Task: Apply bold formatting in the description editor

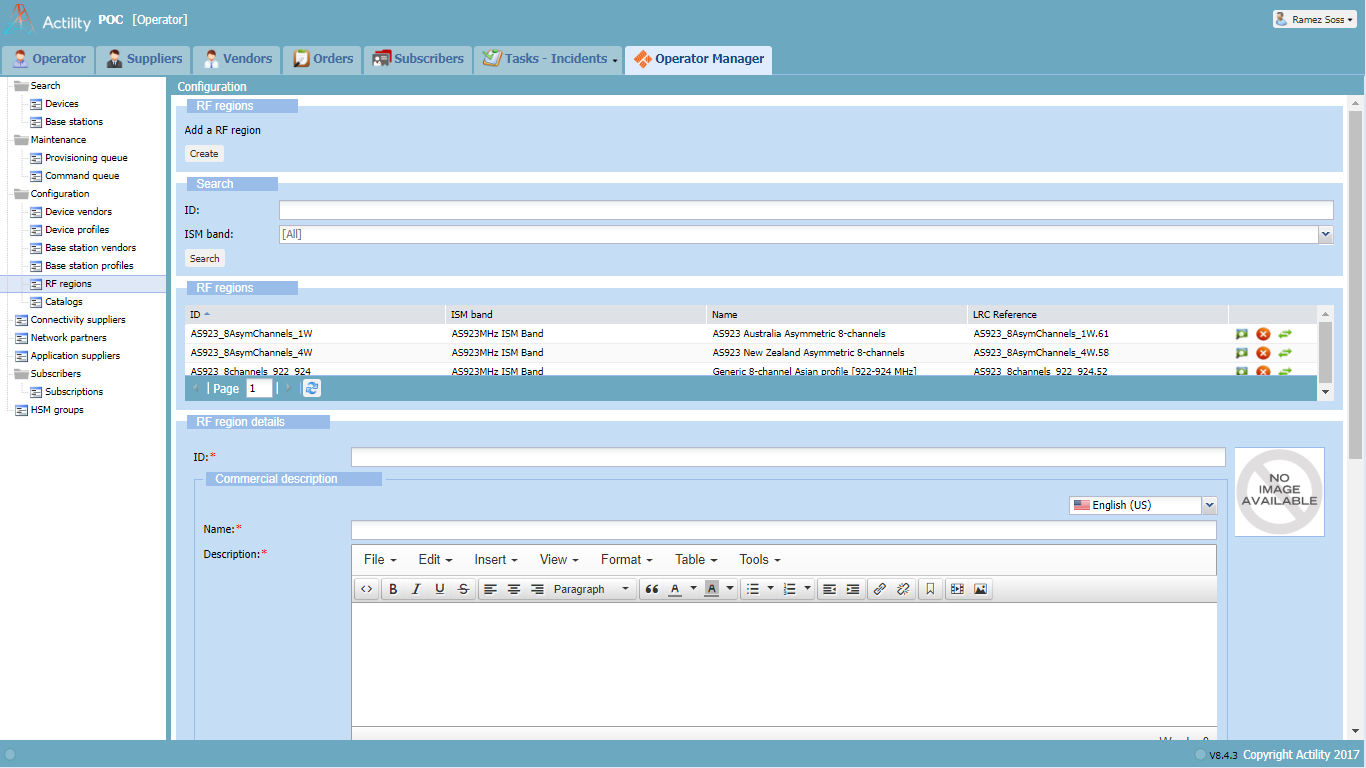Action: pyautogui.click(x=393, y=589)
